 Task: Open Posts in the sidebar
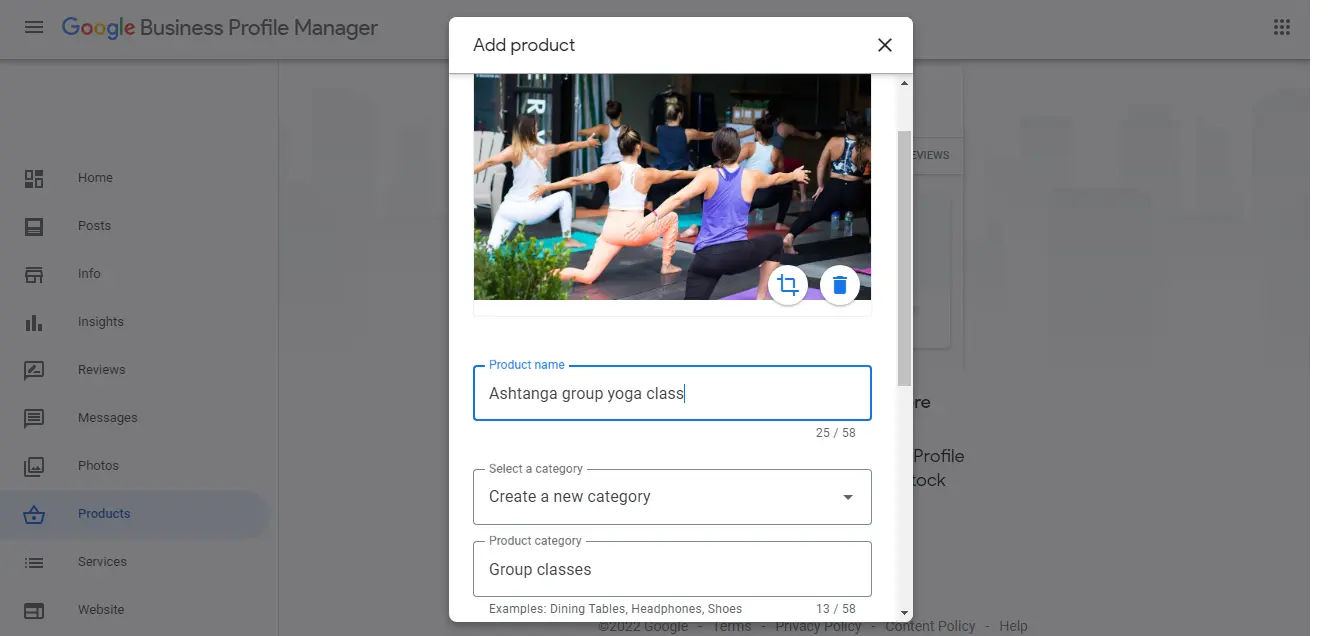tap(94, 226)
